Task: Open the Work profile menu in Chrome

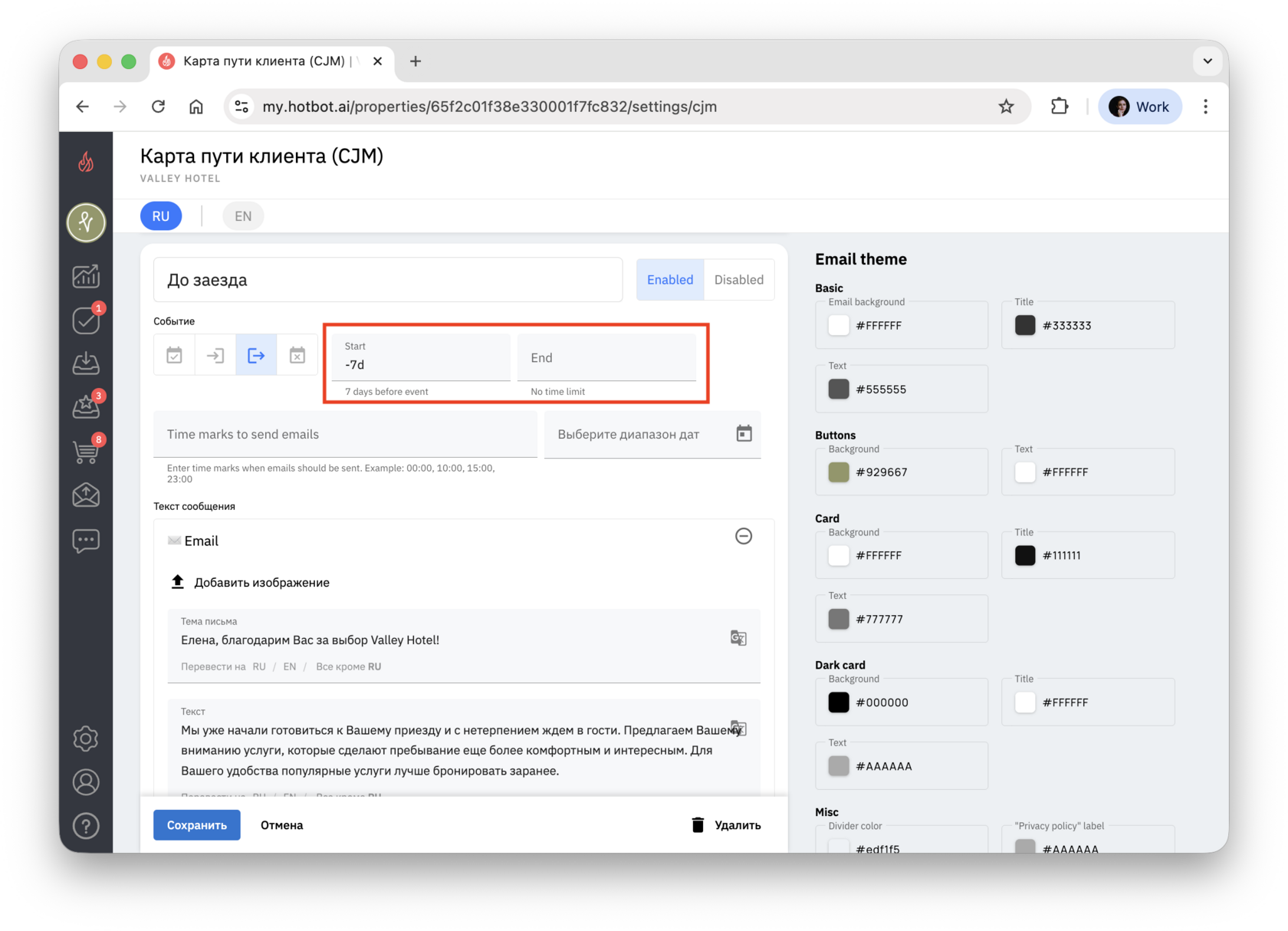Action: (1140, 107)
